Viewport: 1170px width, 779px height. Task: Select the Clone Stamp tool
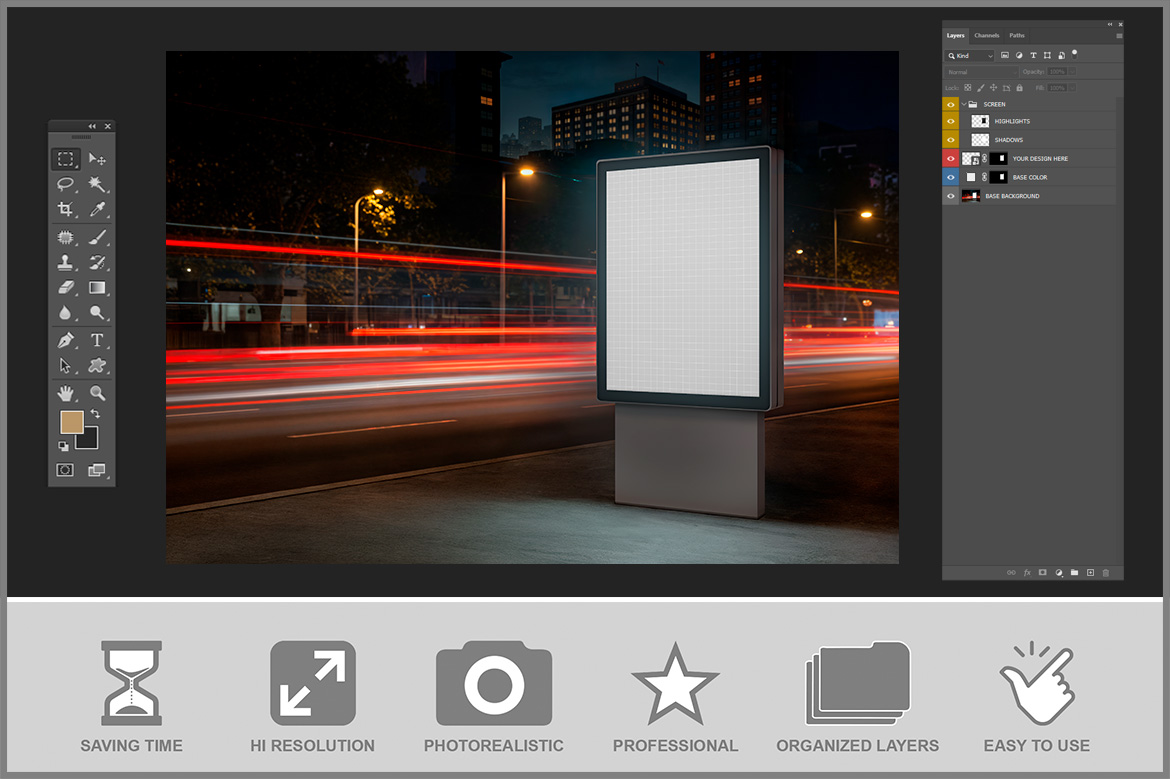pyautogui.click(x=65, y=263)
